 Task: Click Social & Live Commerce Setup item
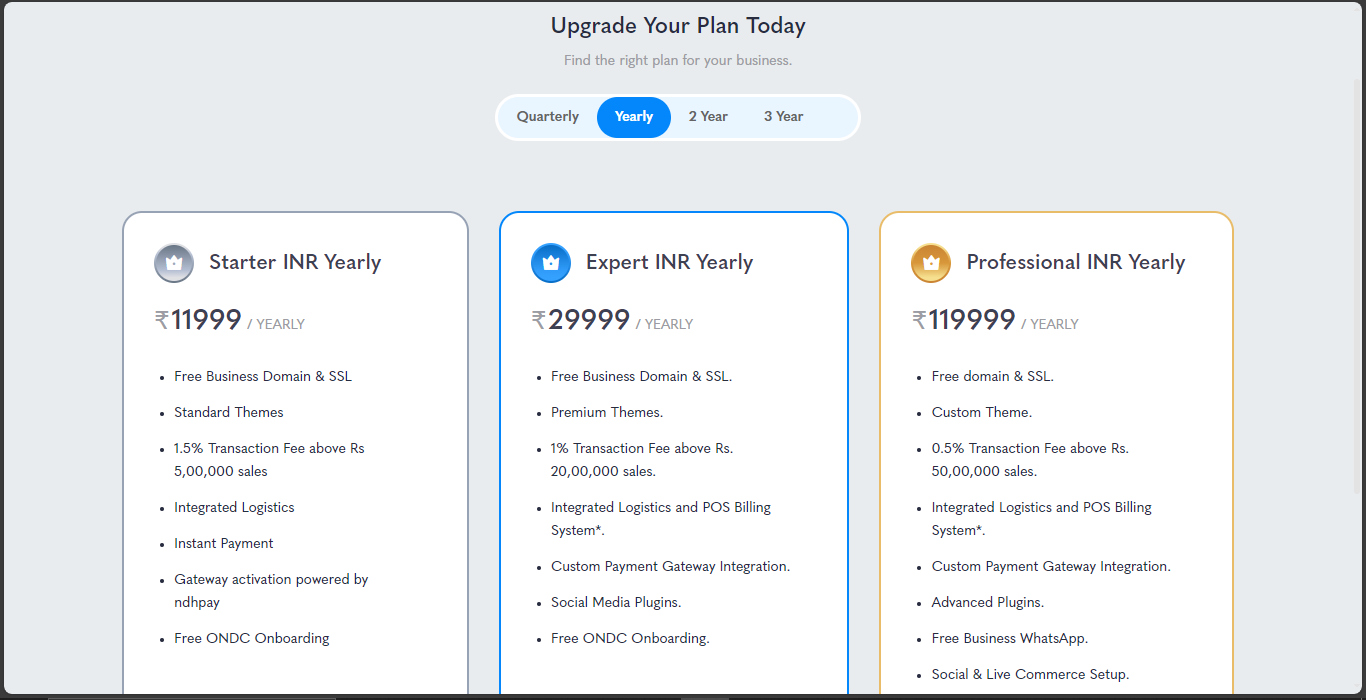pyautogui.click(x=1031, y=675)
